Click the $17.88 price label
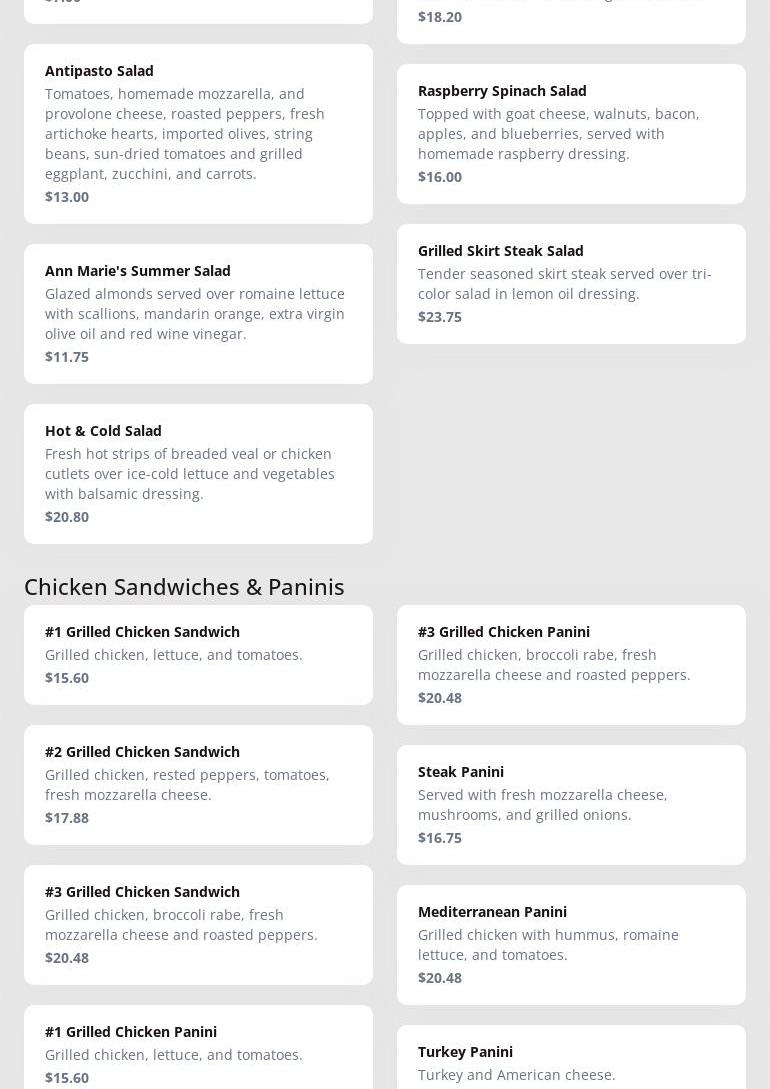This screenshot has height=1089, width=770. point(67,818)
